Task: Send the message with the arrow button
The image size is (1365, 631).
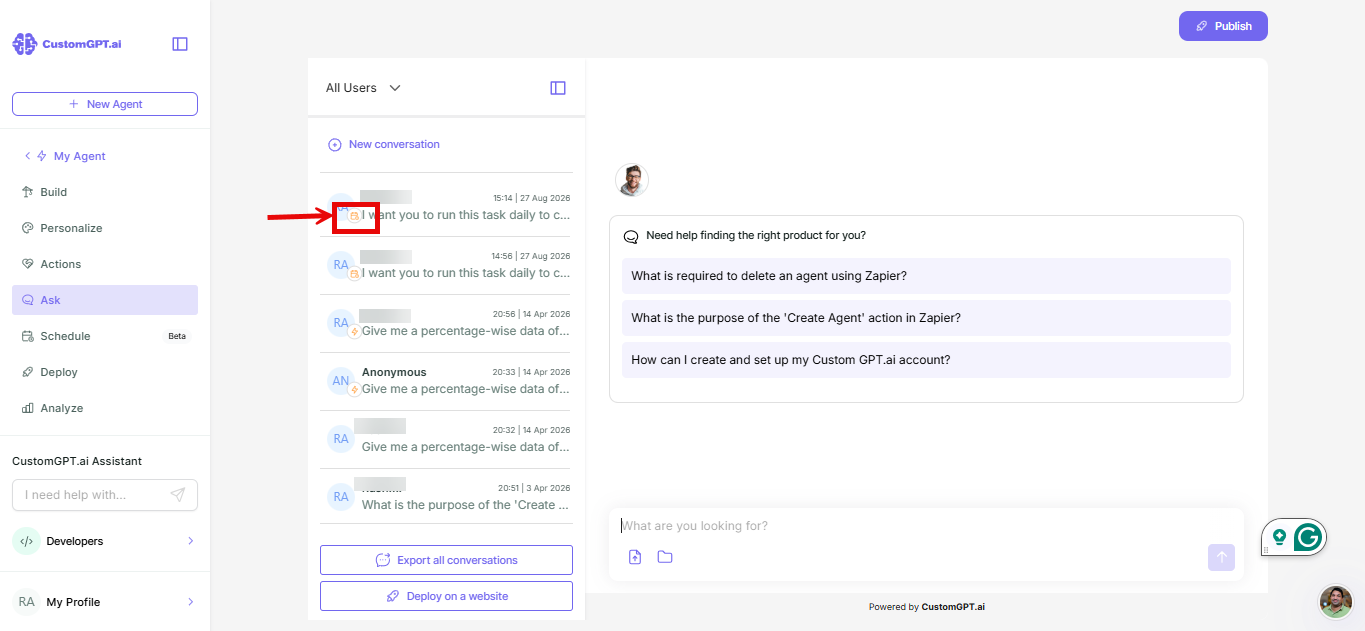Action: click(x=1221, y=558)
